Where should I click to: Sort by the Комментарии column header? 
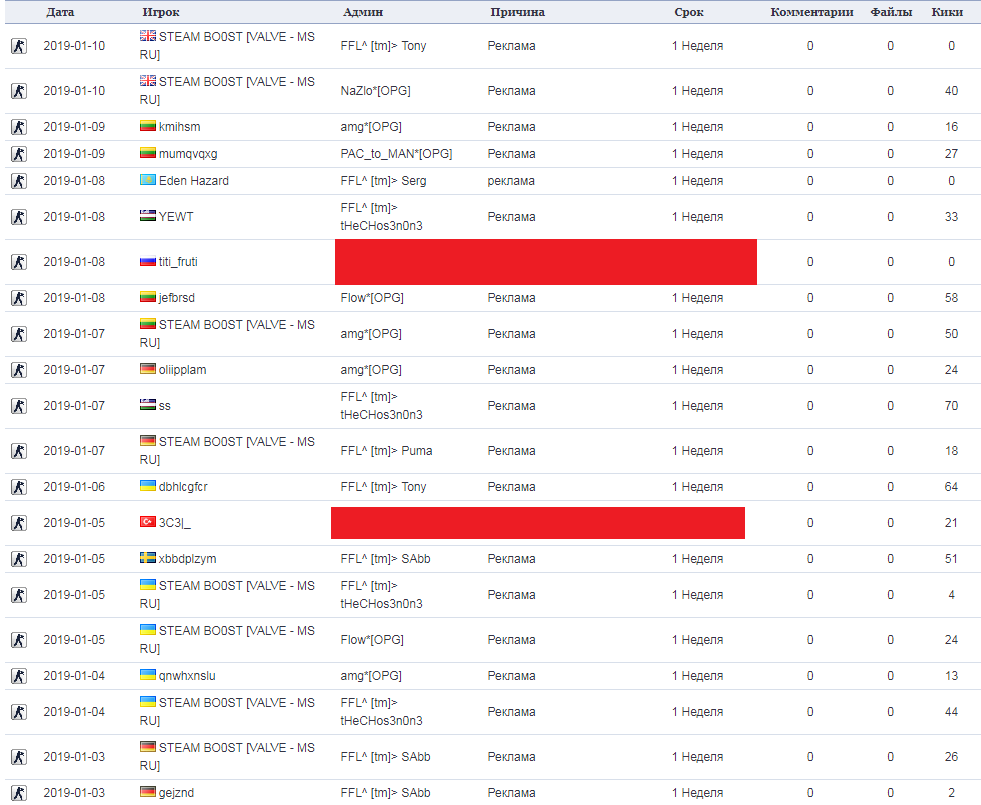[811, 12]
